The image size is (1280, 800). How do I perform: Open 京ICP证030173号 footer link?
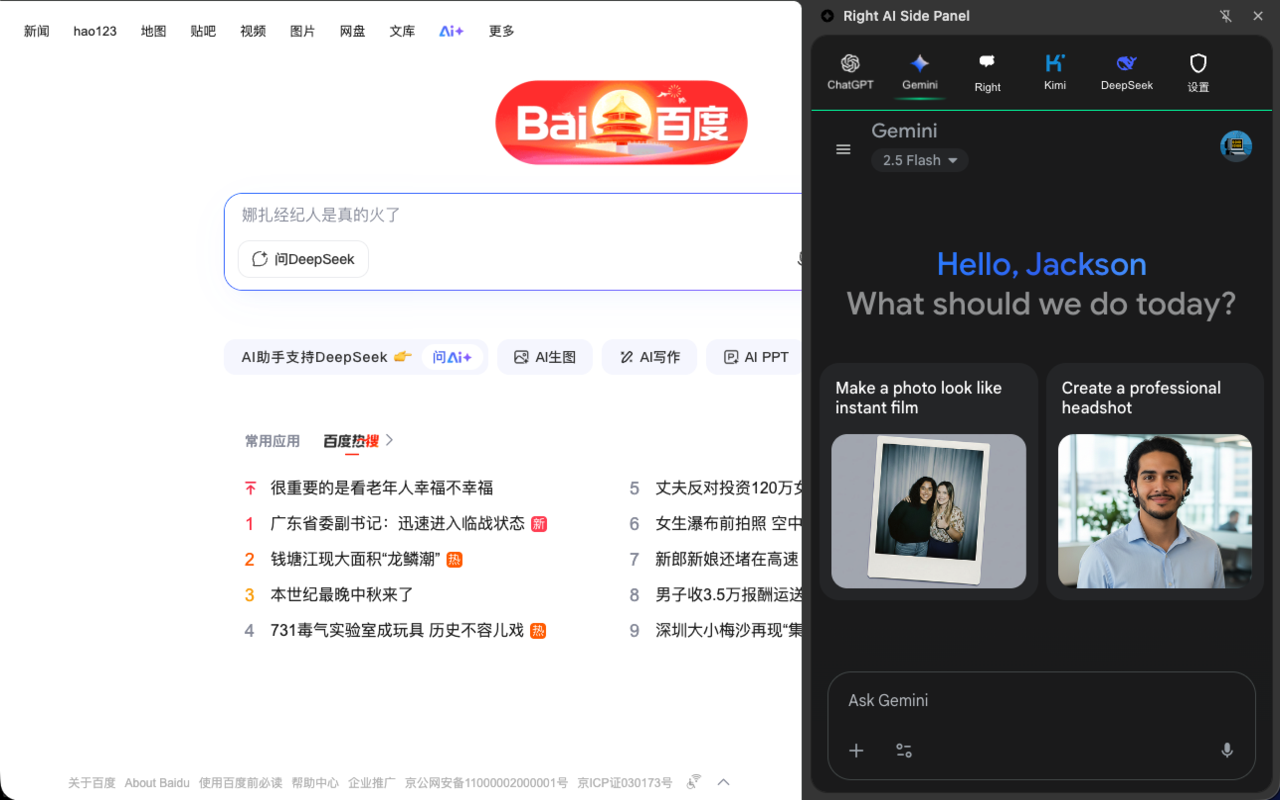[624, 783]
